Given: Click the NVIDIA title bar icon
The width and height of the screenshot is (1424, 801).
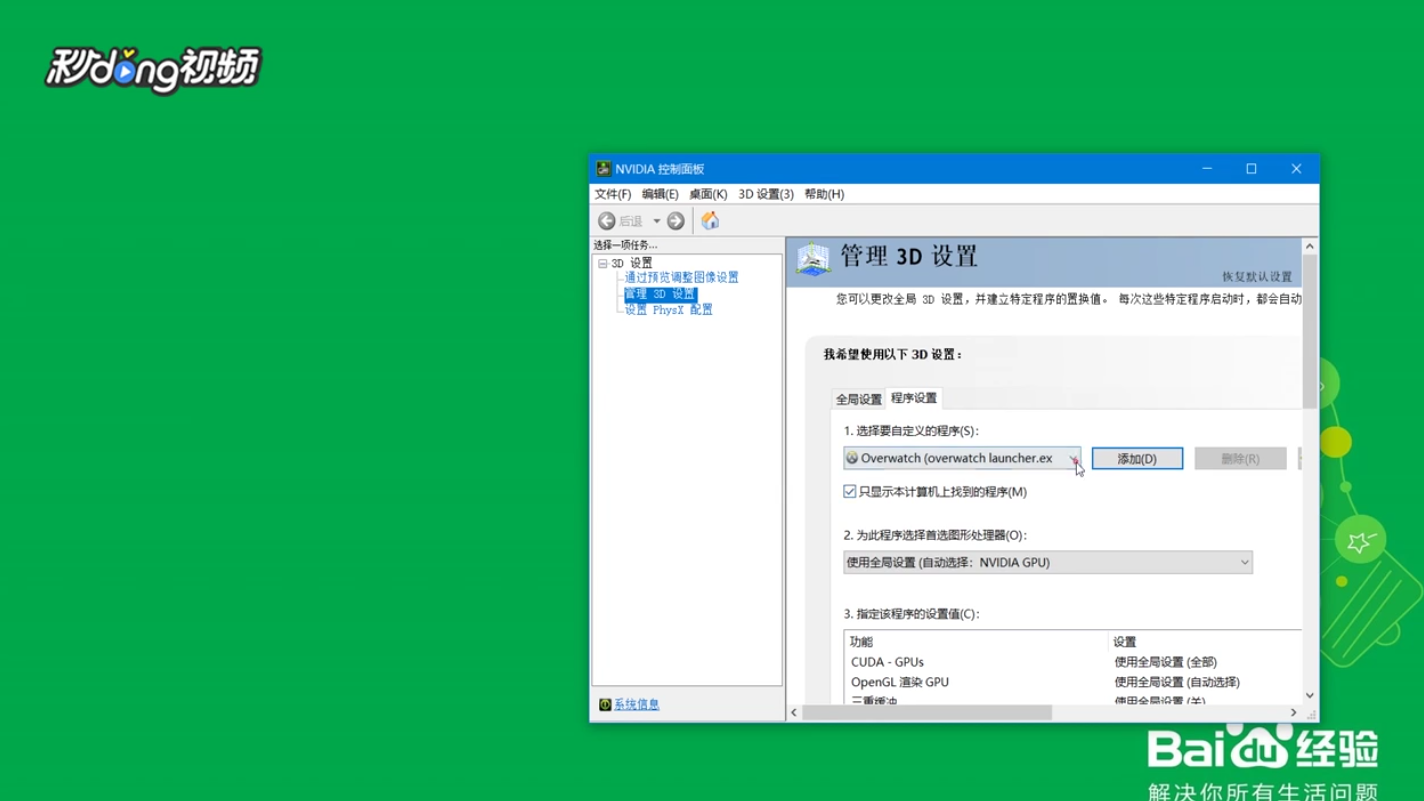Looking at the screenshot, I should pyautogui.click(x=603, y=169).
